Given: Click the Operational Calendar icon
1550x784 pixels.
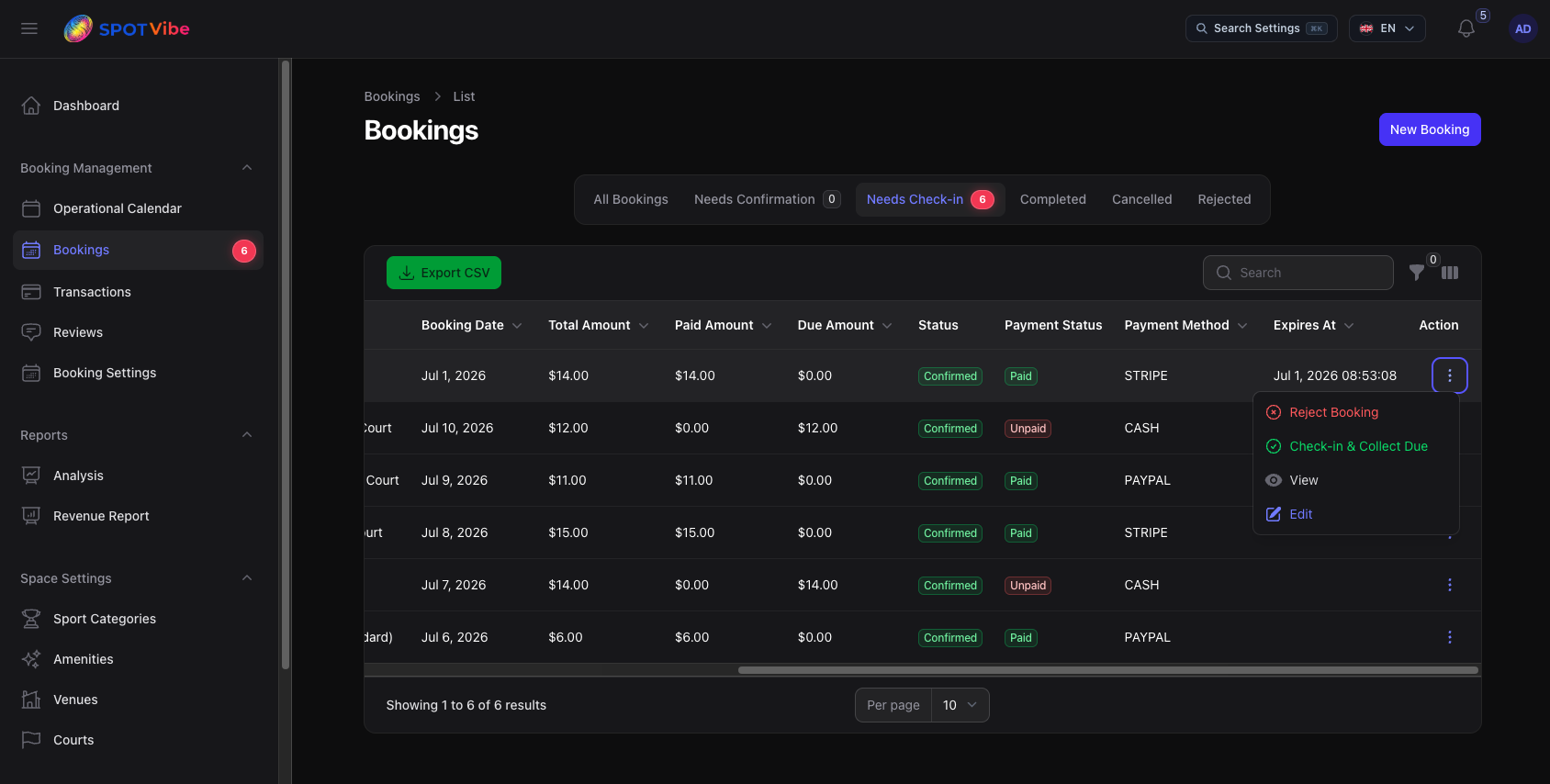Looking at the screenshot, I should tap(31, 208).
